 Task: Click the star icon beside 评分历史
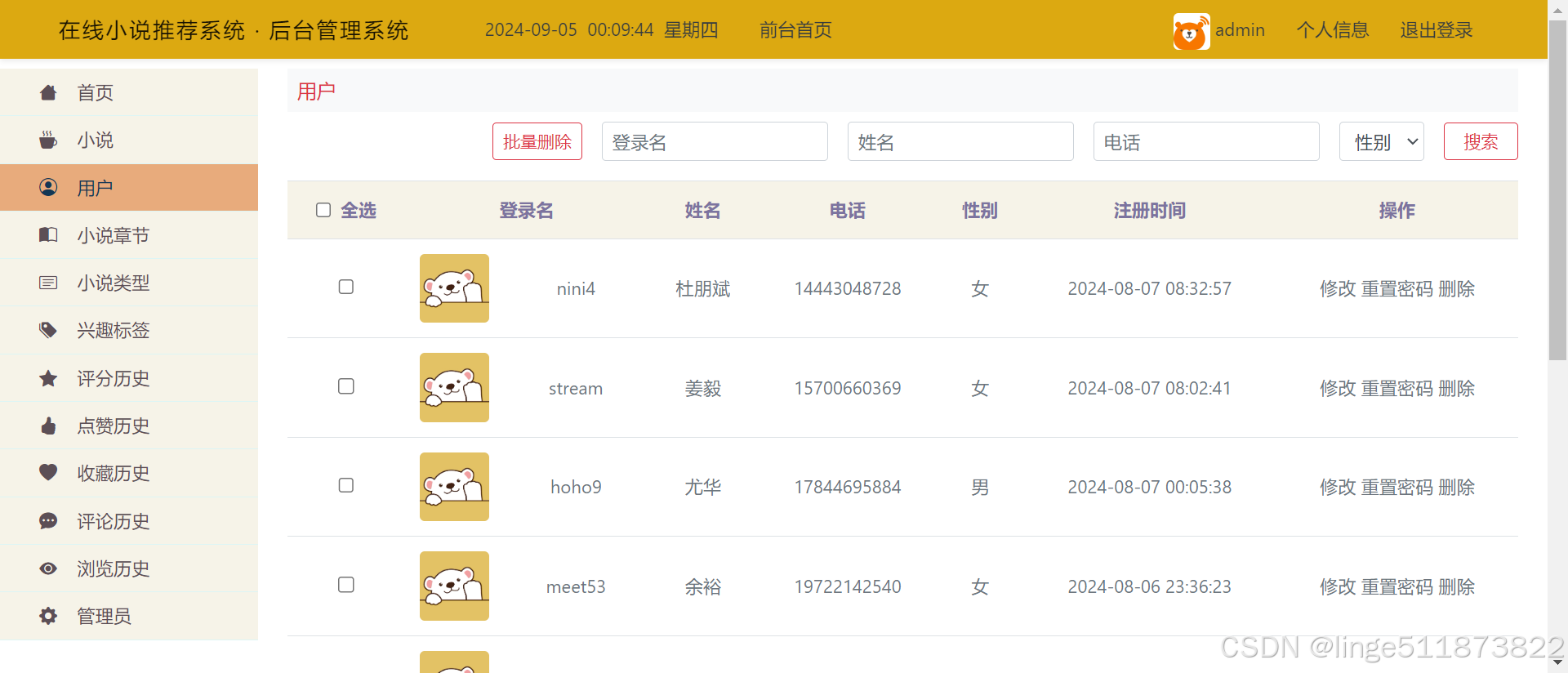tap(48, 378)
